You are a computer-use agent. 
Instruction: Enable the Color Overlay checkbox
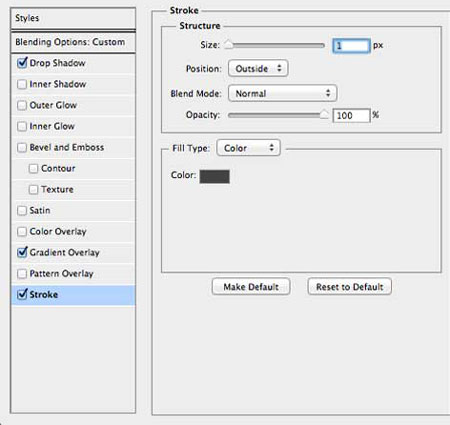tap(22, 231)
